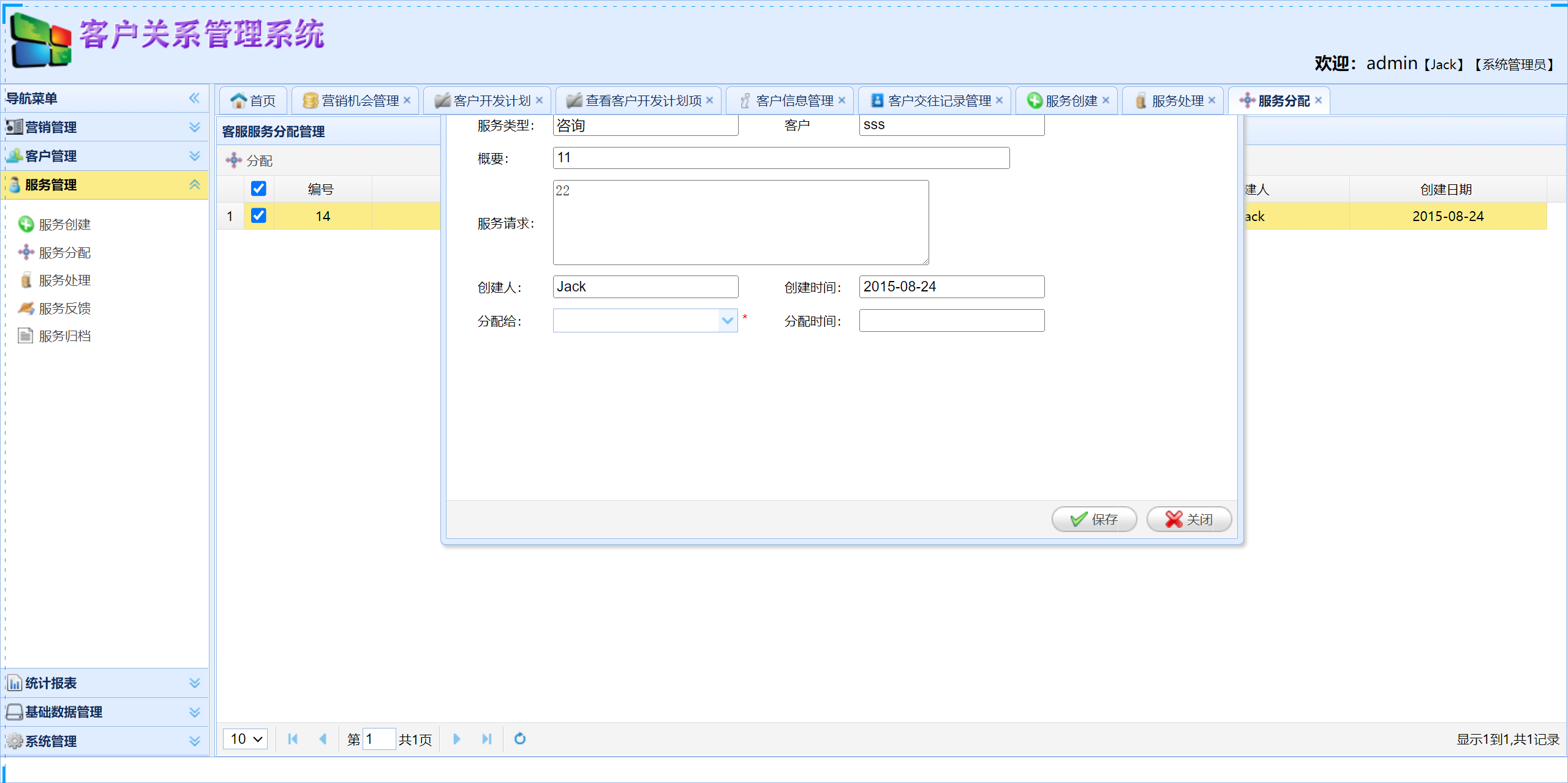Click the page number input field
Screen dimensions: 1568x783
379,739
